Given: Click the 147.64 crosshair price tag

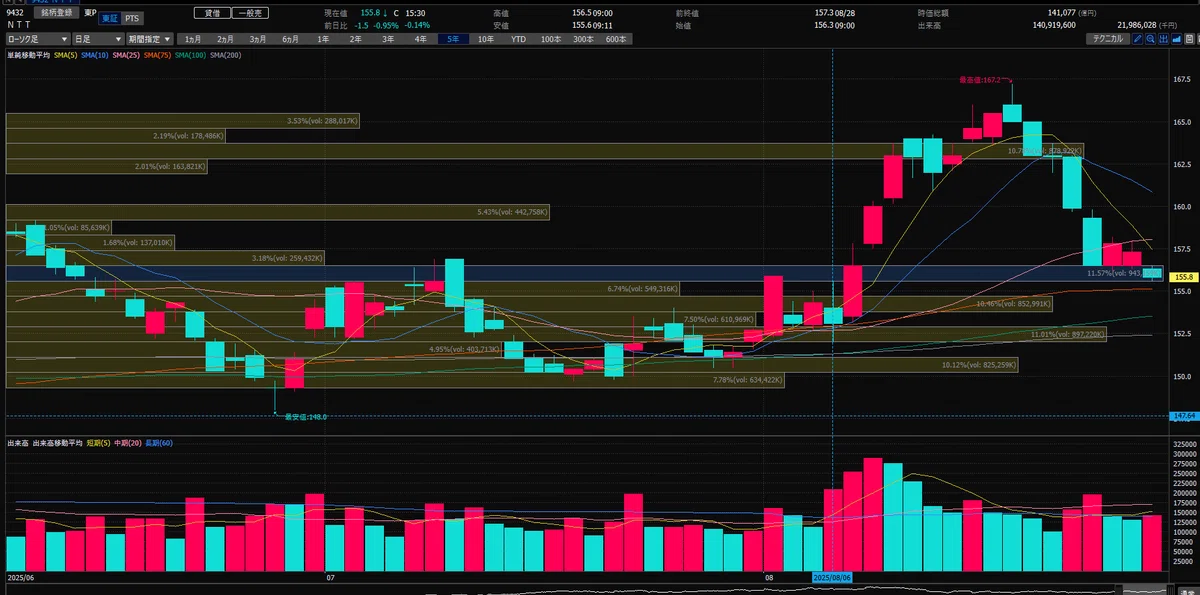Looking at the screenshot, I should pyautogui.click(x=1184, y=415).
